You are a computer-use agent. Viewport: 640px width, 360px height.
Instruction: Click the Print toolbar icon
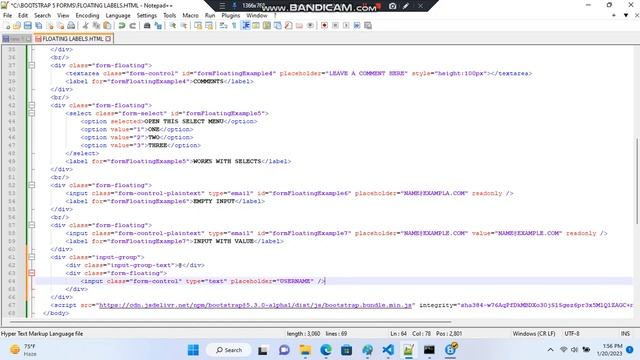(71, 25)
